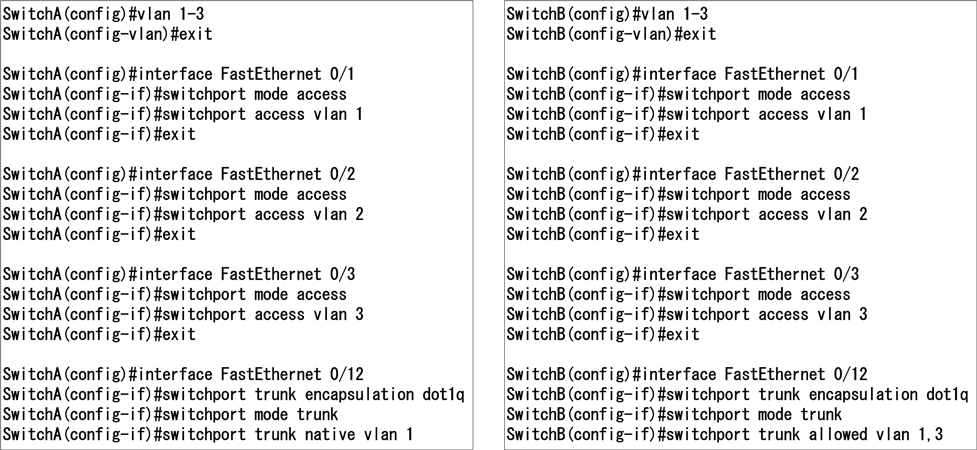Select SwitchA 'interface FastEthernet 0/2' line
Viewport: 977px width, 450px height.
coord(179,174)
